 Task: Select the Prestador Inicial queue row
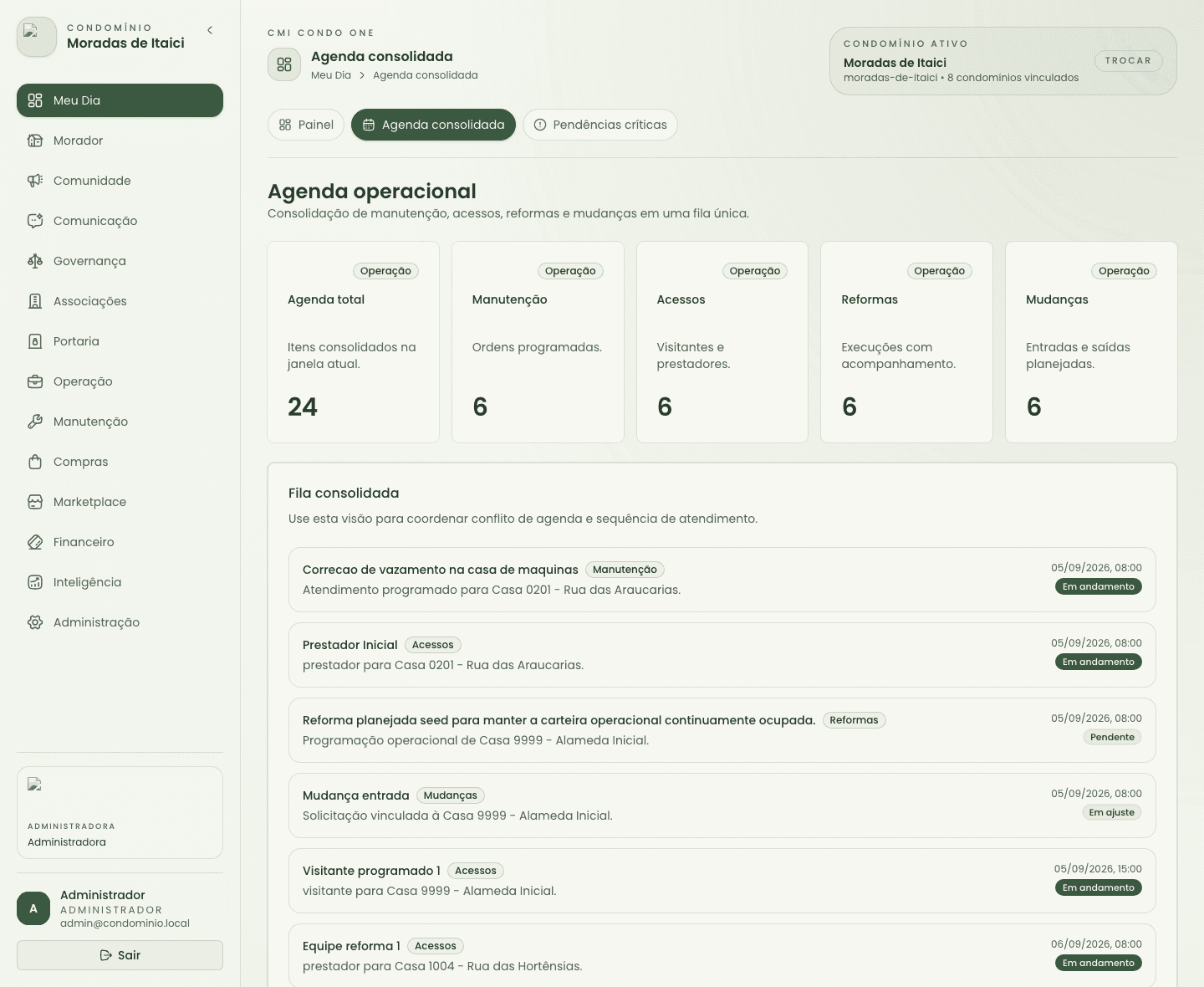[722, 655]
